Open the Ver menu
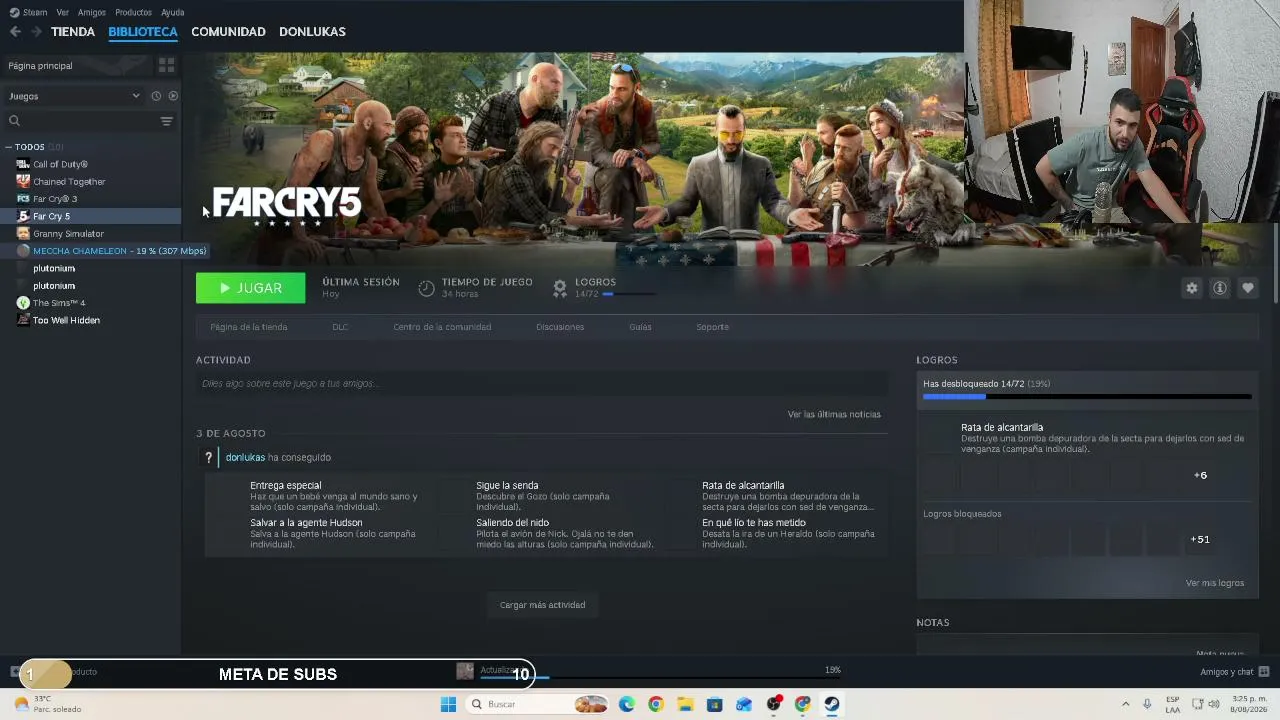The image size is (1280, 720). pyautogui.click(x=63, y=12)
